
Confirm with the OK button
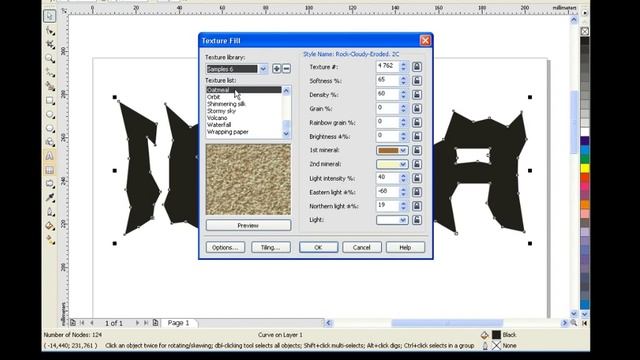pyautogui.click(x=318, y=247)
